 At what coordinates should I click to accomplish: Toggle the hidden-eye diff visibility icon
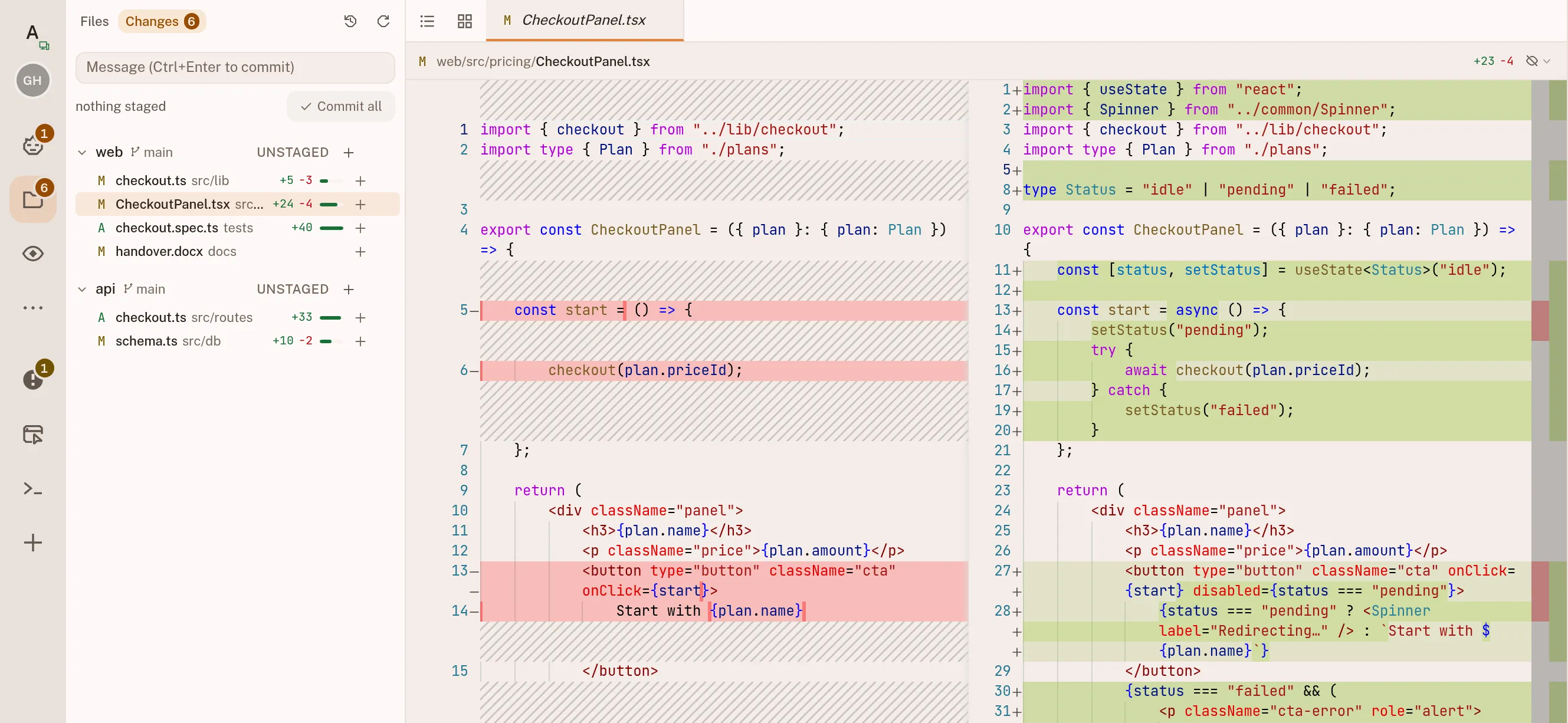coord(1532,61)
